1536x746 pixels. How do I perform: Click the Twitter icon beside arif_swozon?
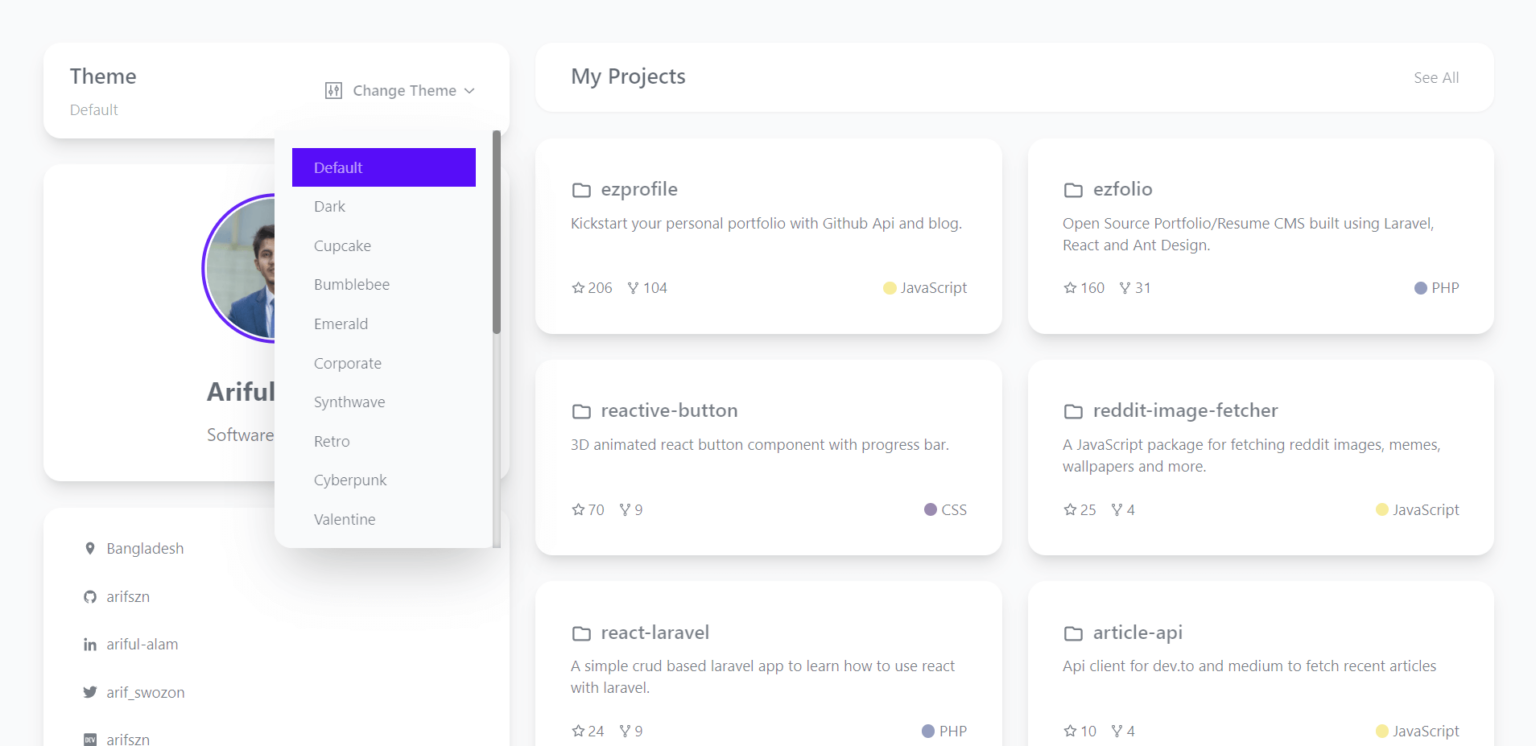tap(90, 692)
